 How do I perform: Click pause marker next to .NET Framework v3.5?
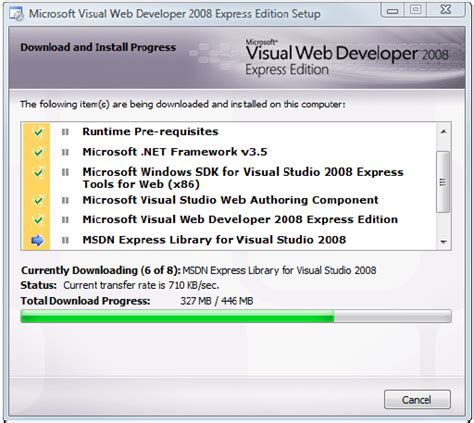pyautogui.click(x=65, y=152)
